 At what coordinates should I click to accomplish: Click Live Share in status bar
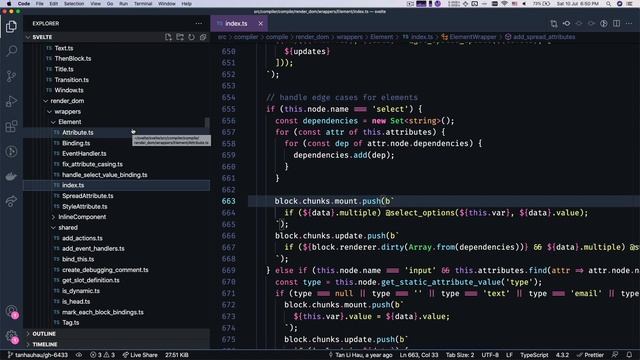140,355
